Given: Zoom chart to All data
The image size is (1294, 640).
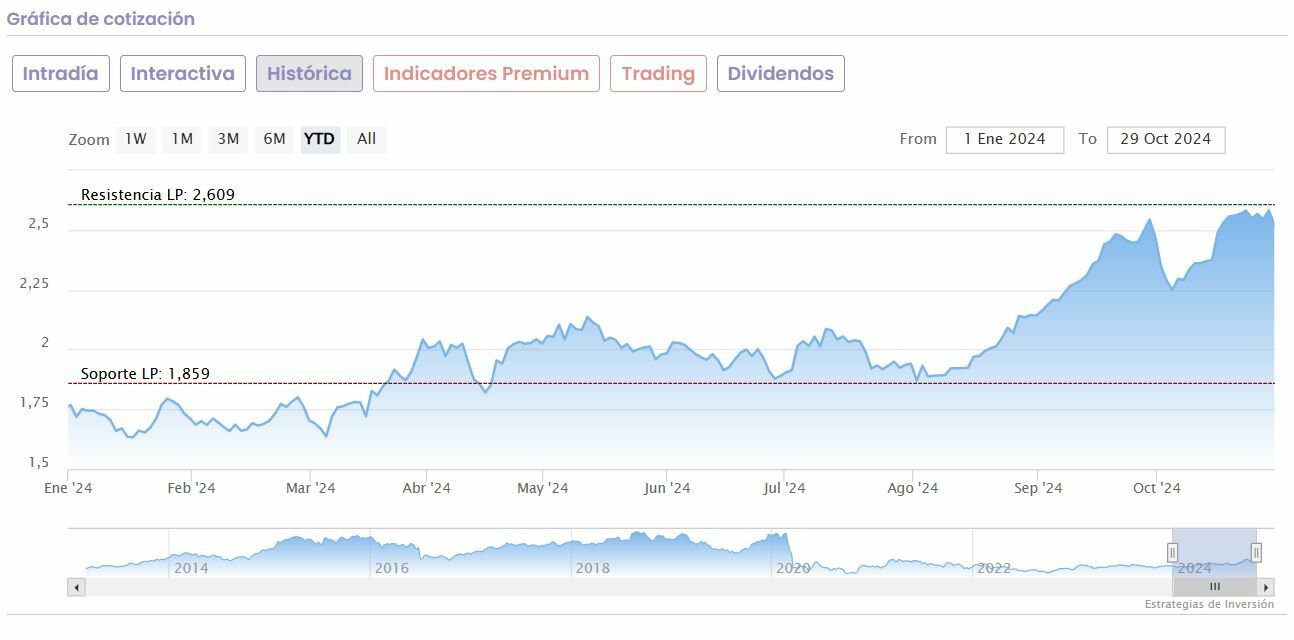Looking at the screenshot, I should [367, 139].
